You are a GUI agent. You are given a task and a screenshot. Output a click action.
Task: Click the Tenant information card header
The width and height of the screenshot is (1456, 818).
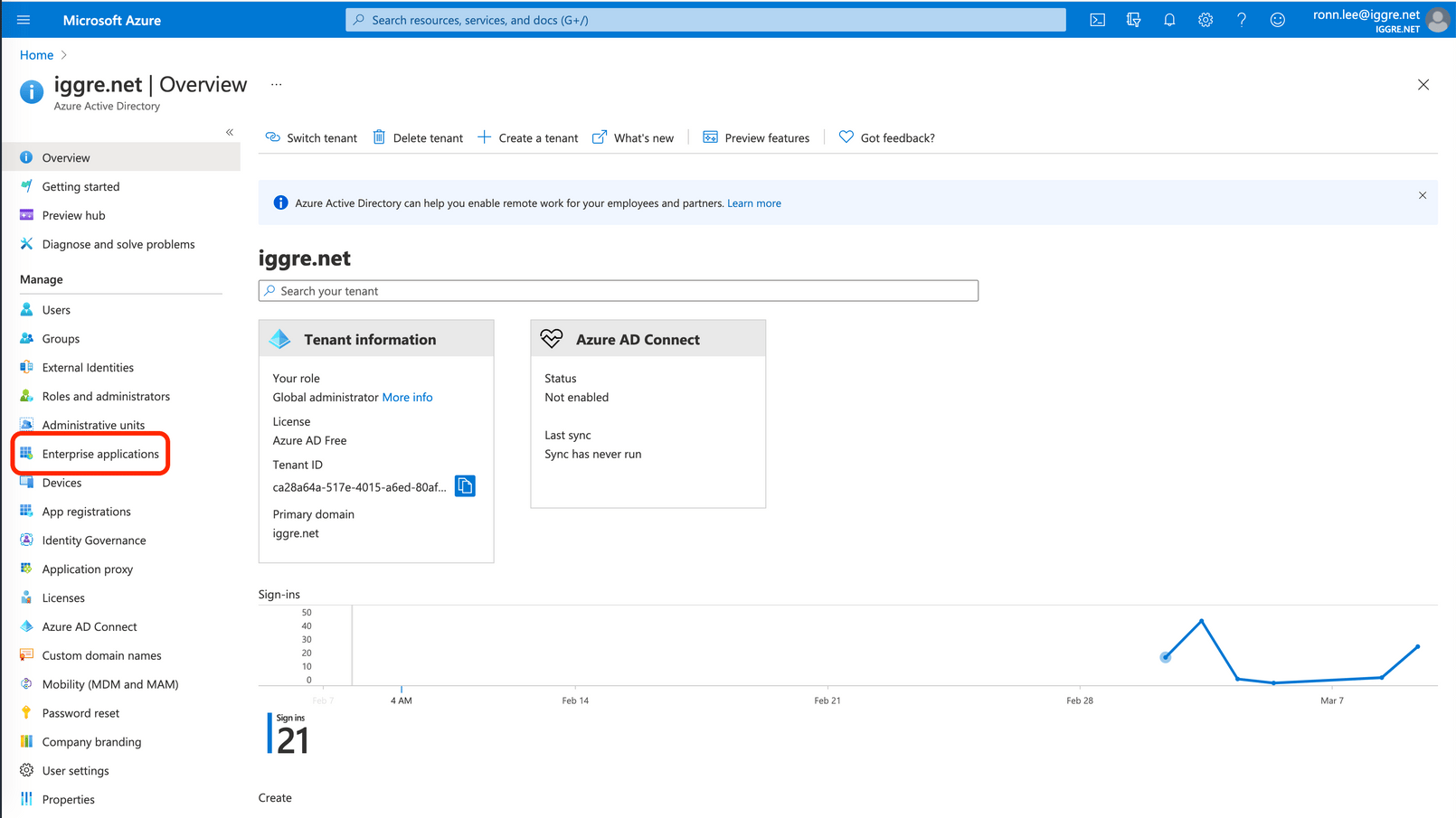coord(376,339)
